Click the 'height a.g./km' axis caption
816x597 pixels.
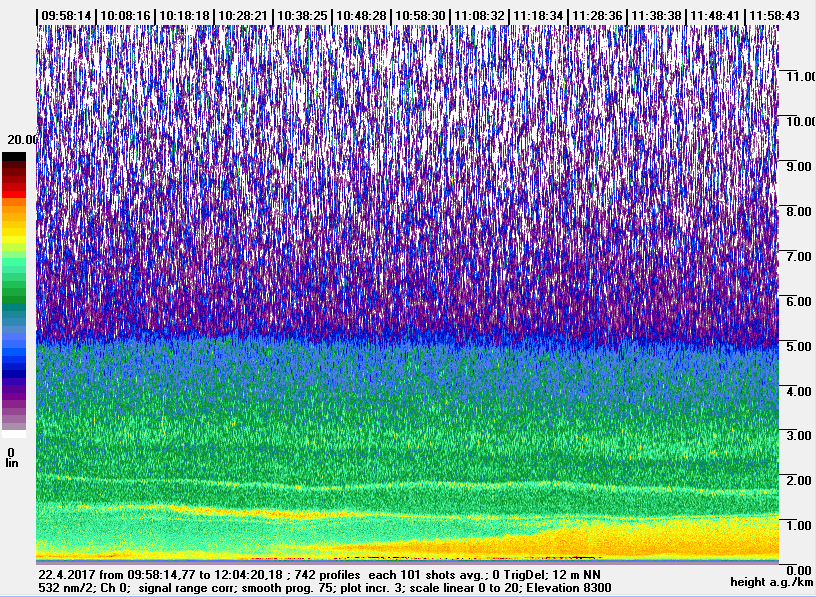coord(771,582)
